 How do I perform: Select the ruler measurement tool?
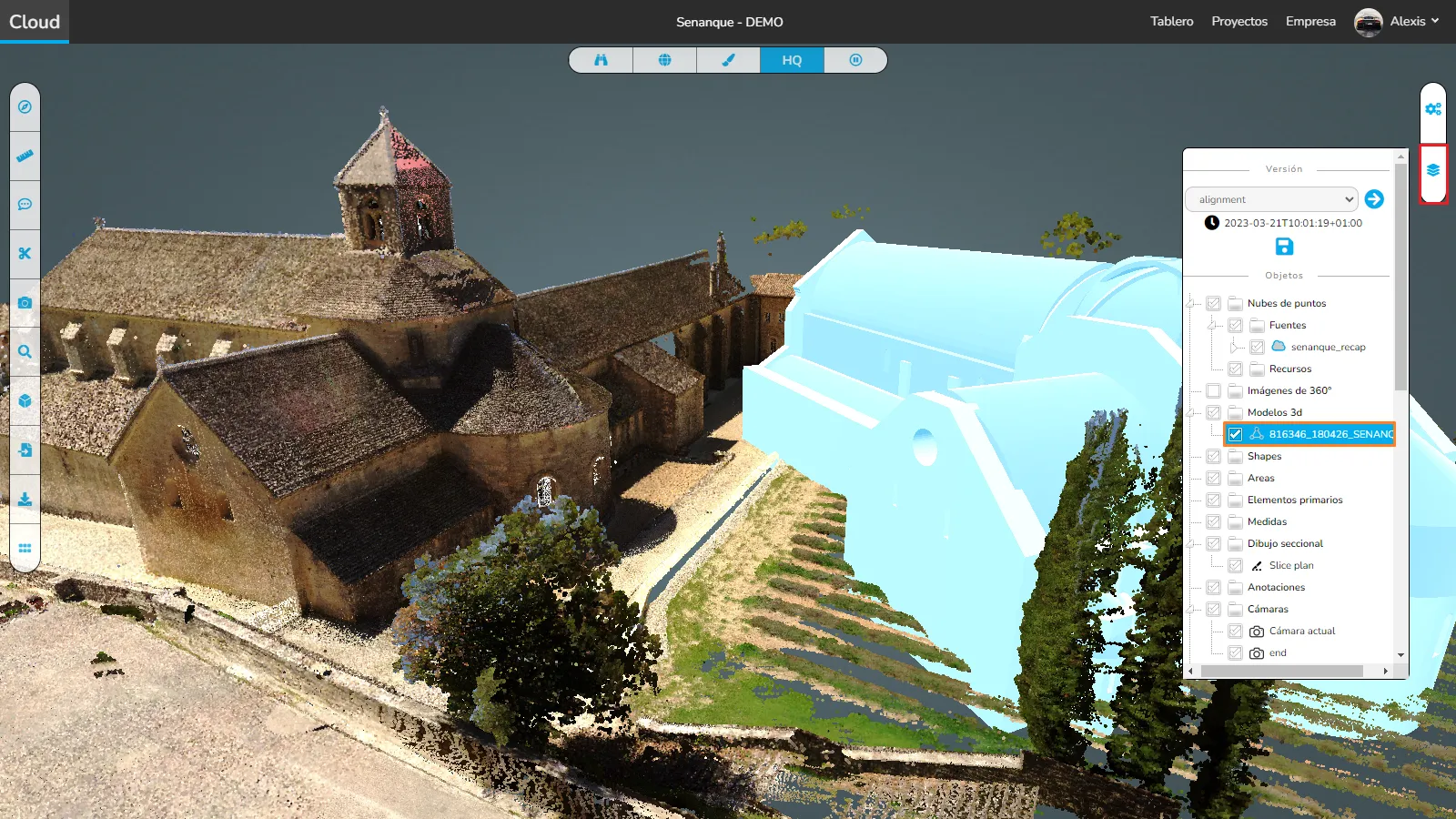[x=25, y=156]
